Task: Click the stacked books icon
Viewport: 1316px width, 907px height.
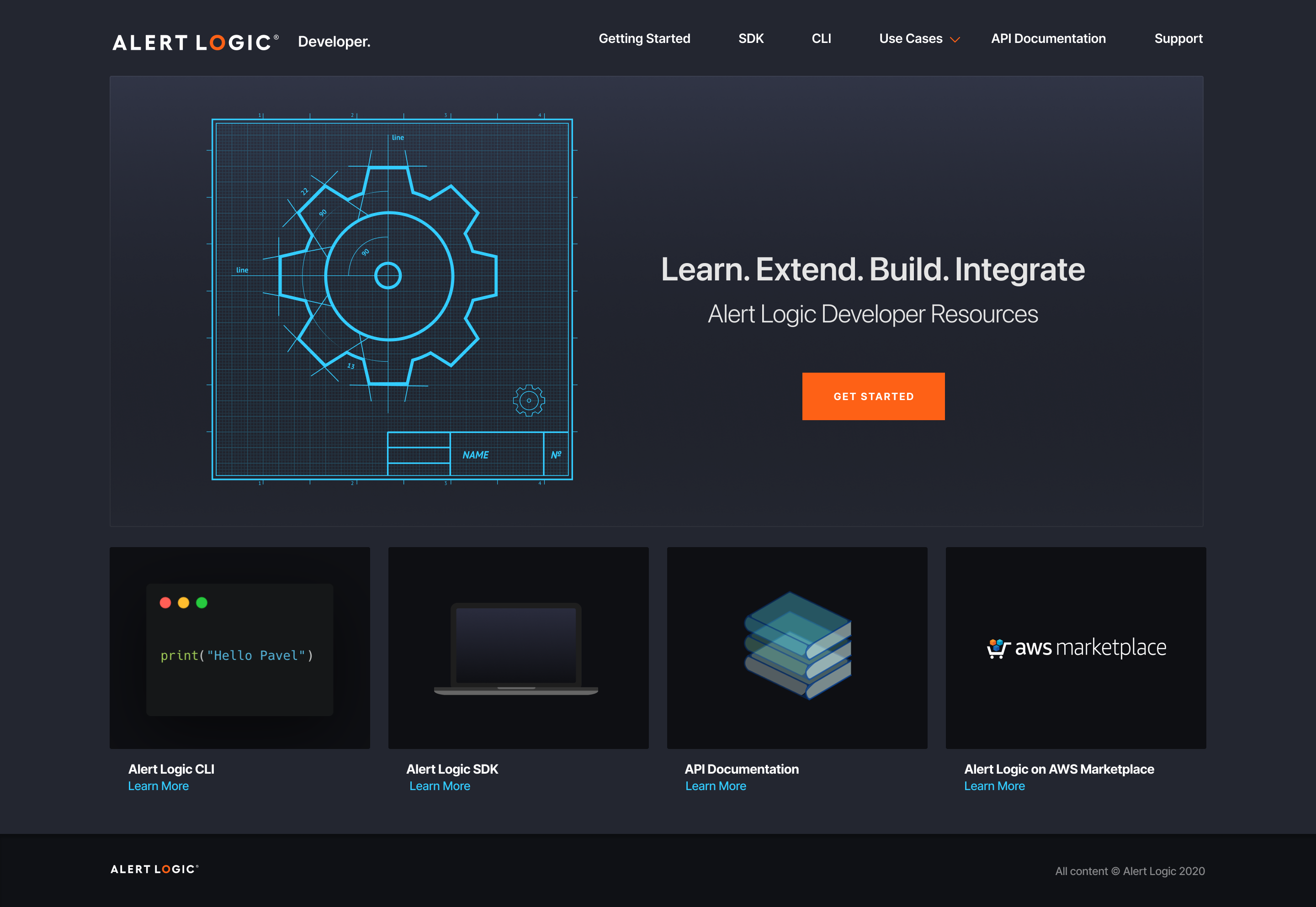Action: click(x=797, y=646)
